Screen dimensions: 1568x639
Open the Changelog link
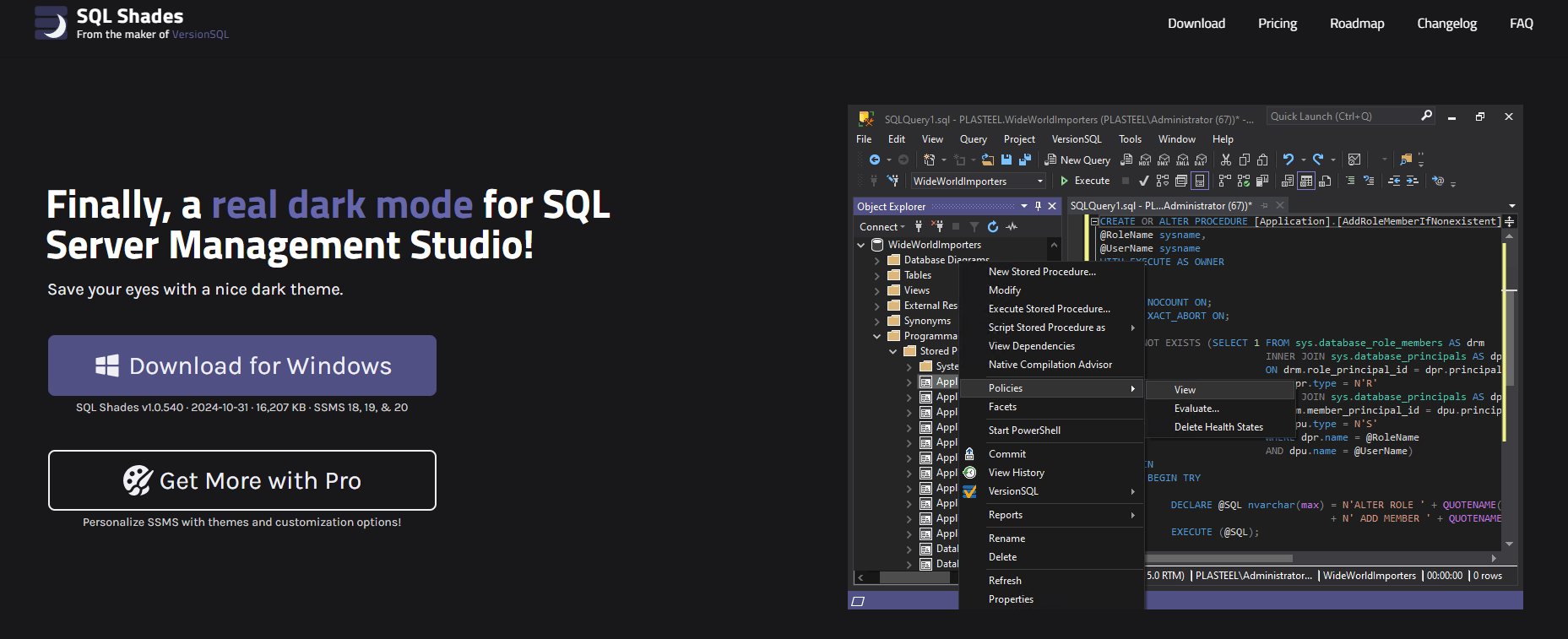1447,24
